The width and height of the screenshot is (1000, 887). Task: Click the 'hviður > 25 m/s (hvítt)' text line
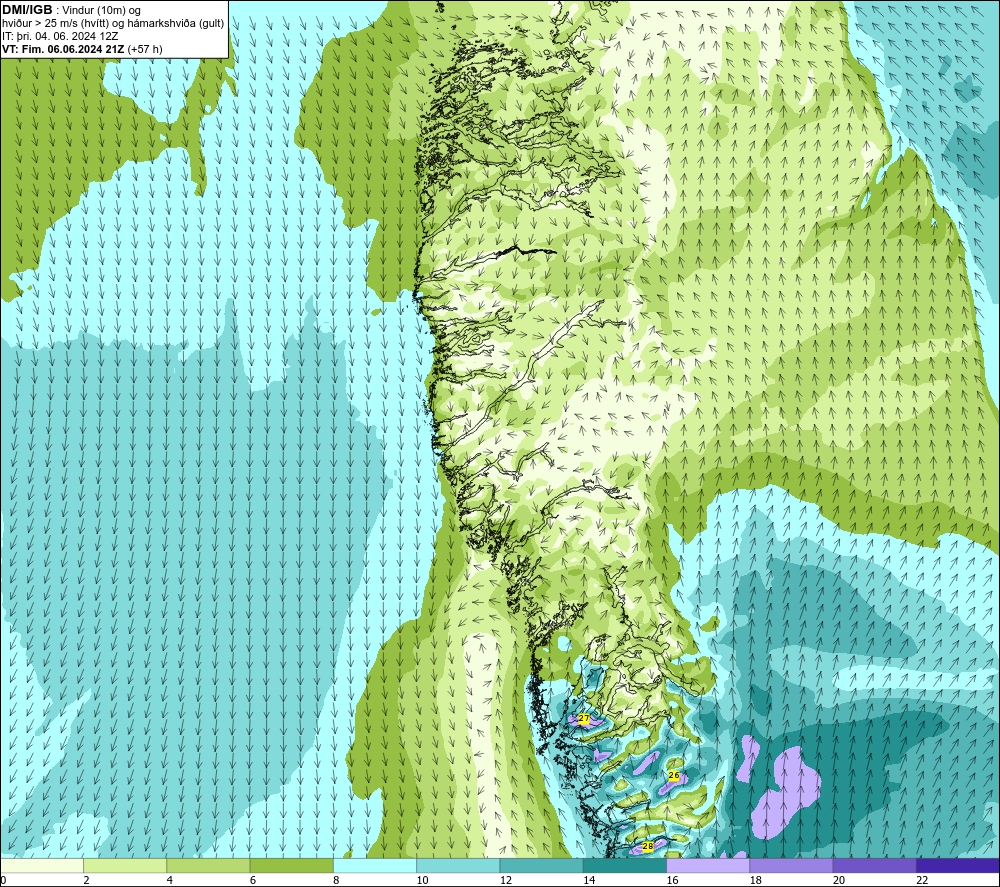click(55, 24)
